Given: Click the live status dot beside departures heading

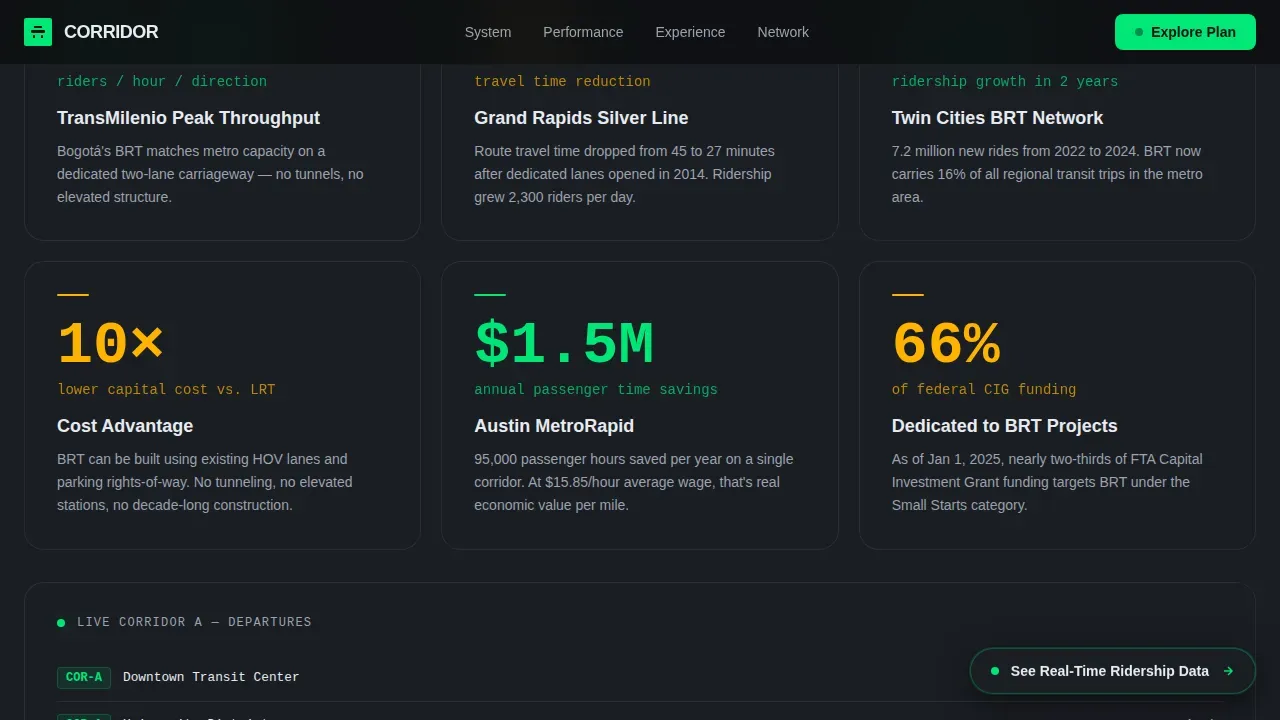Looking at the screenshot, I should click(x=61, y=623).
